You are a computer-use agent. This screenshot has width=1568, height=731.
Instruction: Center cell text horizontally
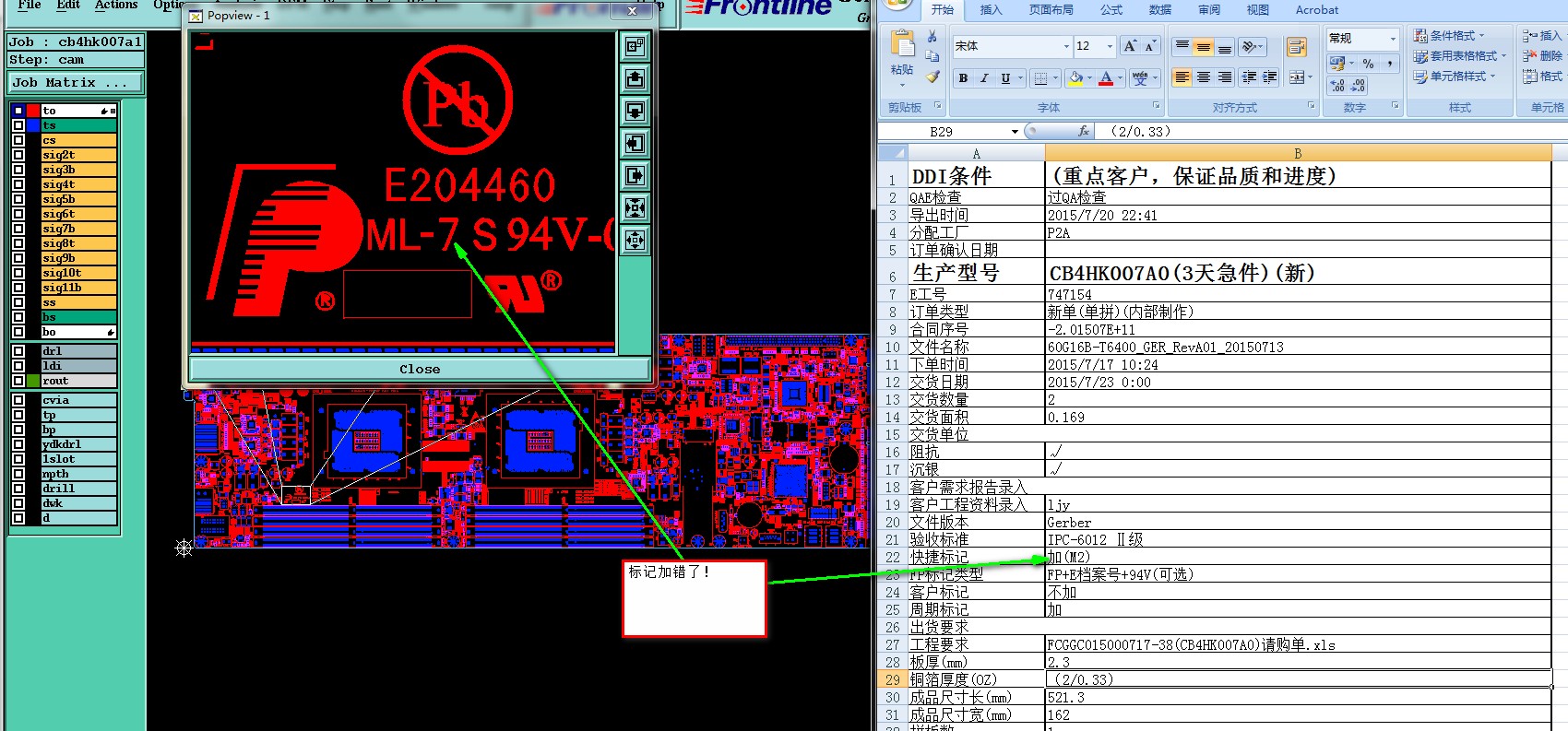point(1204,77)
